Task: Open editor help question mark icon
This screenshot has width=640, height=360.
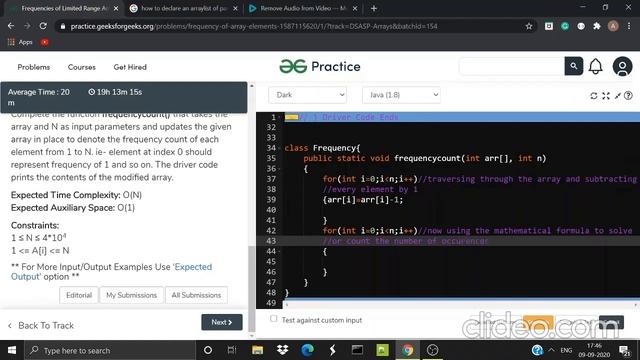Action: 629,96
